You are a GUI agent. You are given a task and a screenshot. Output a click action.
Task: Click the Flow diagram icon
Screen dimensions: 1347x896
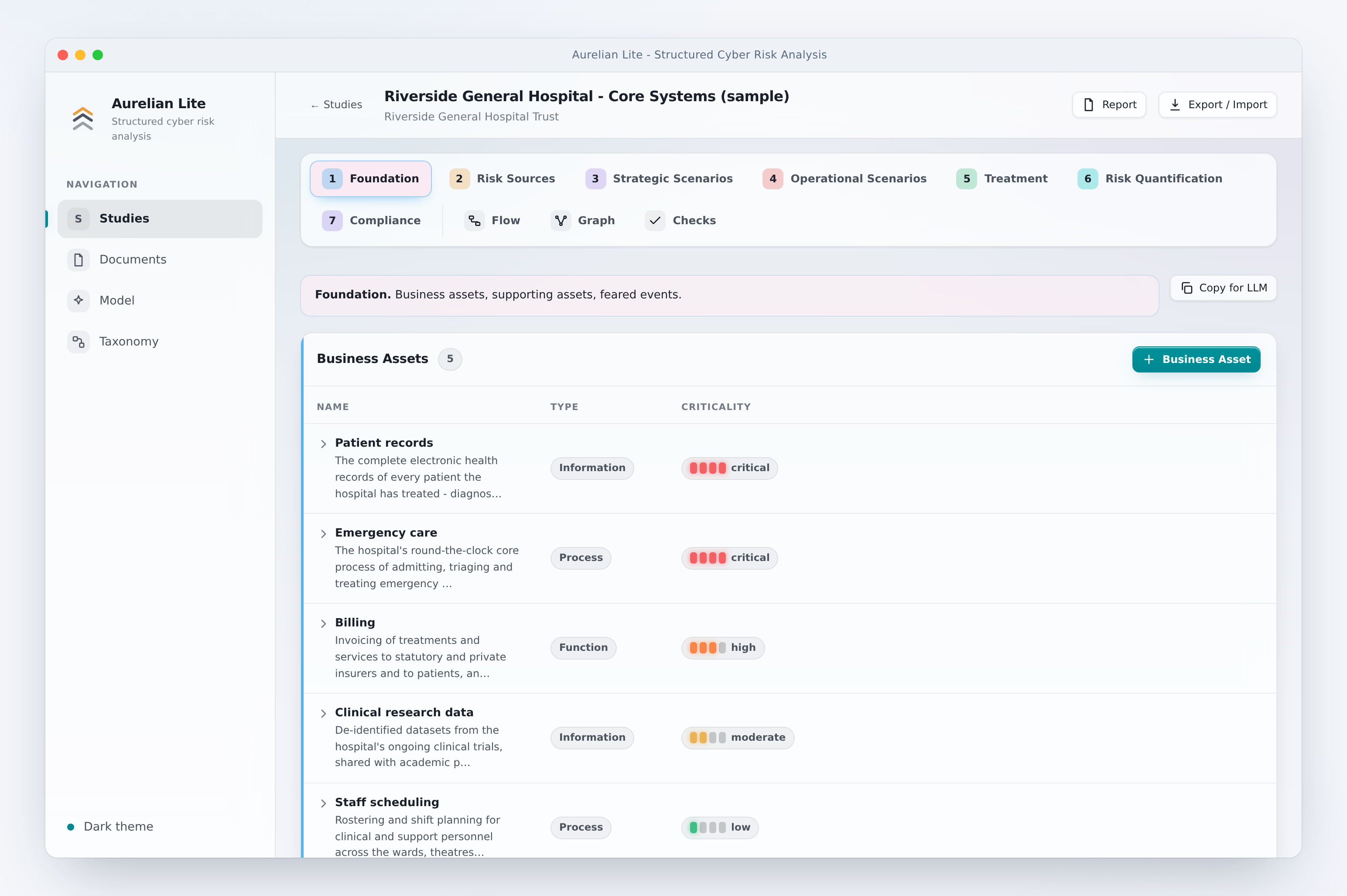474,221
